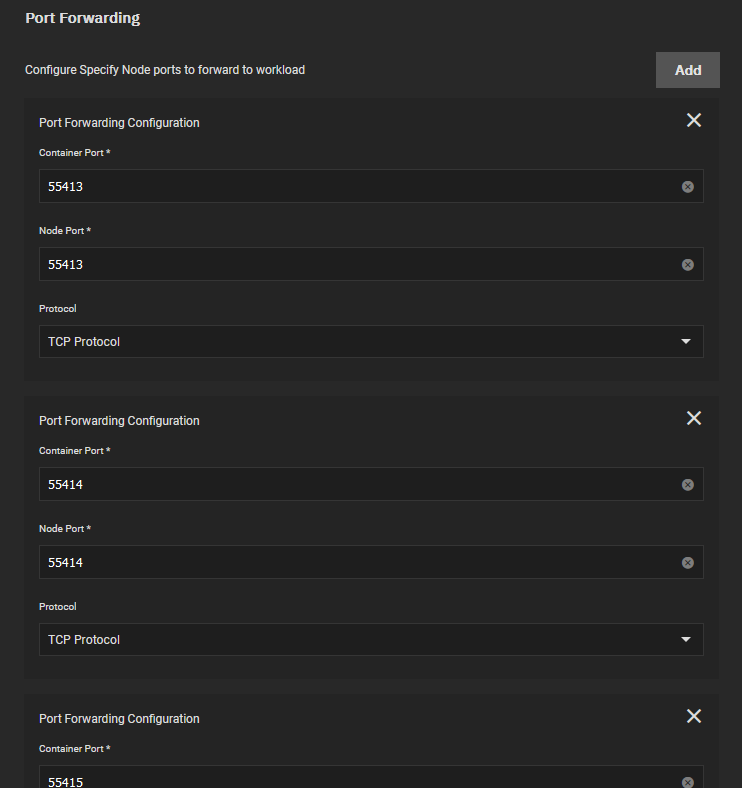The width and height of the screenshot is (742, 788).
Task: Click the first Protocol field label
Action: tap(58, 309)
